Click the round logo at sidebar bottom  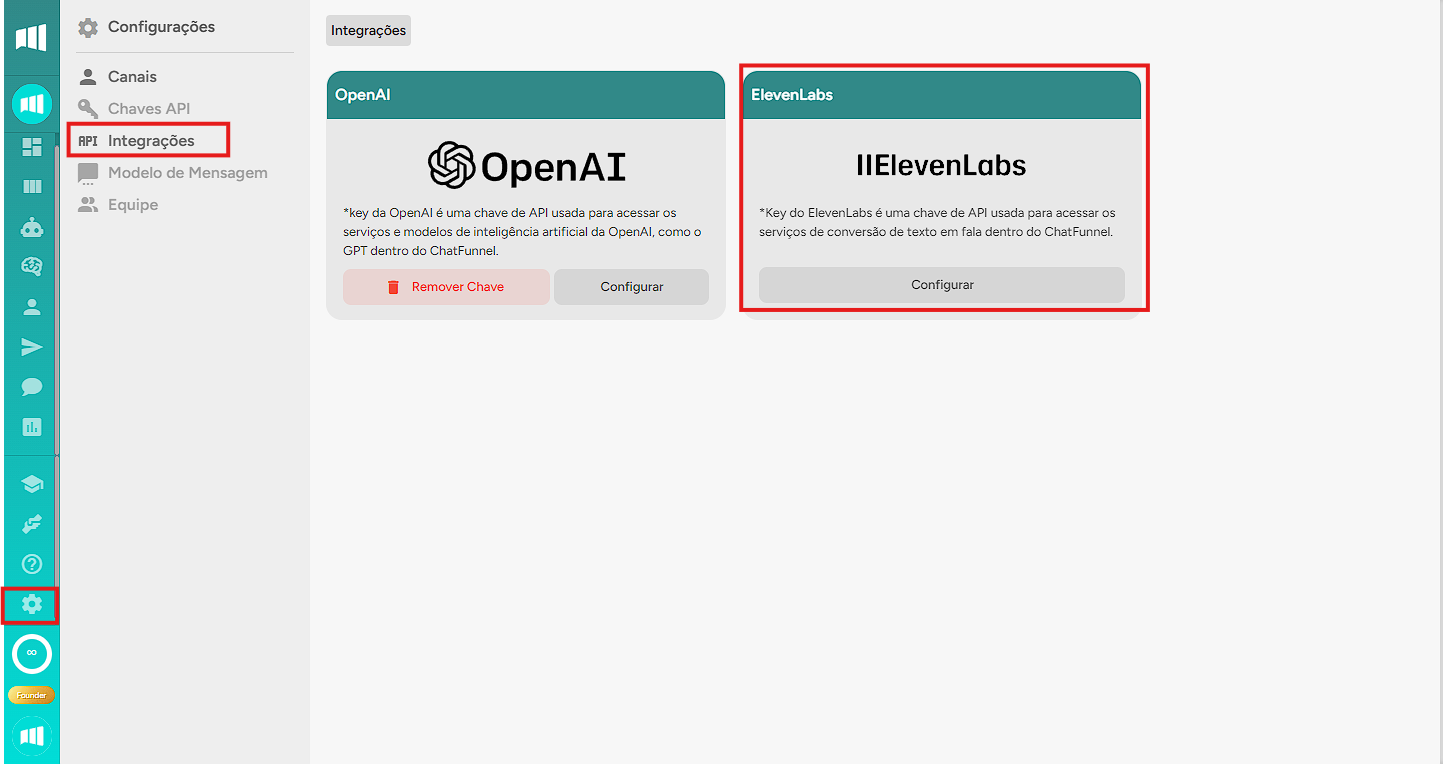pyautogui.click(x=32, y=736)
